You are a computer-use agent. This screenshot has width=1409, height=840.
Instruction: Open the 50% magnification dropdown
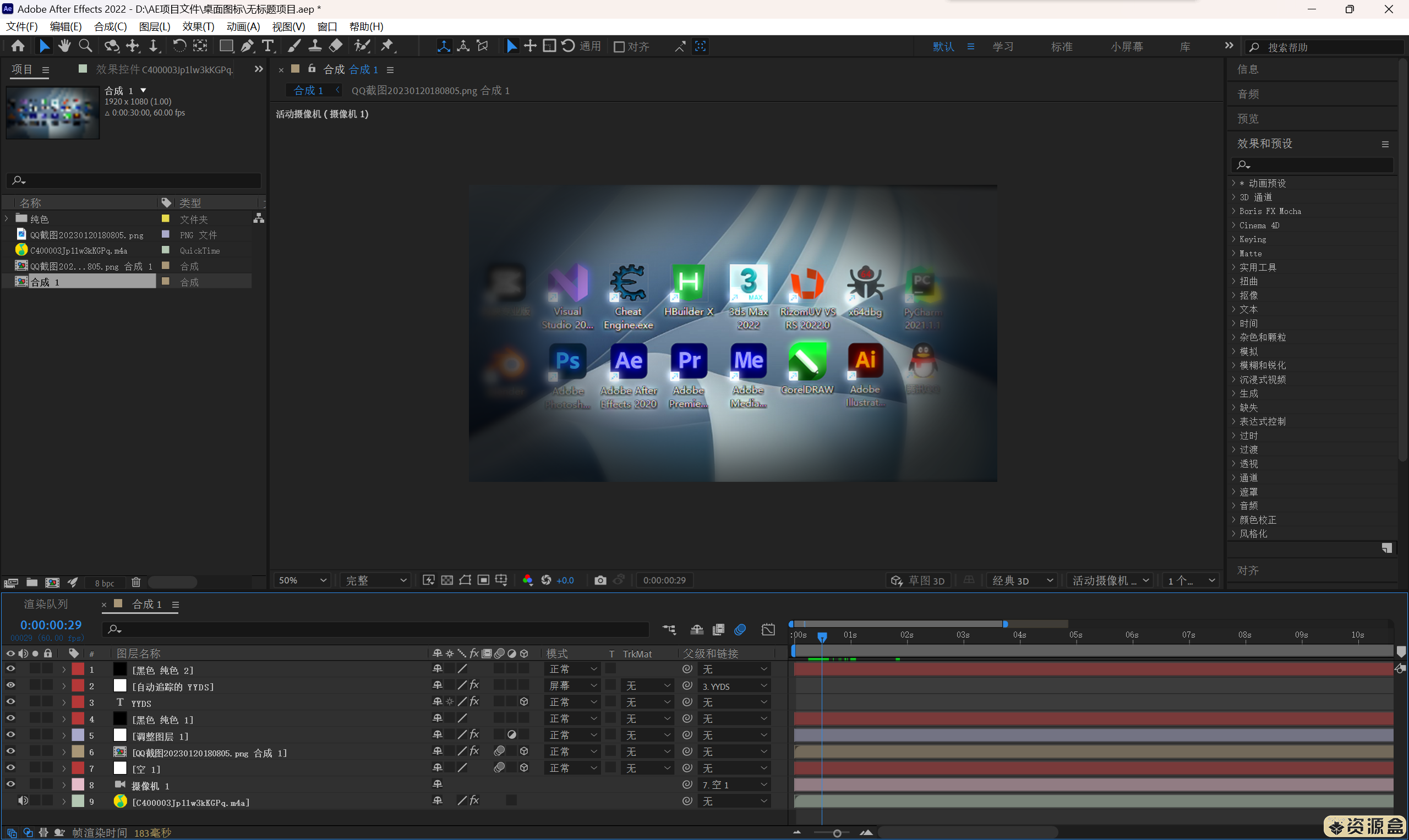click(x=302, y=581)
